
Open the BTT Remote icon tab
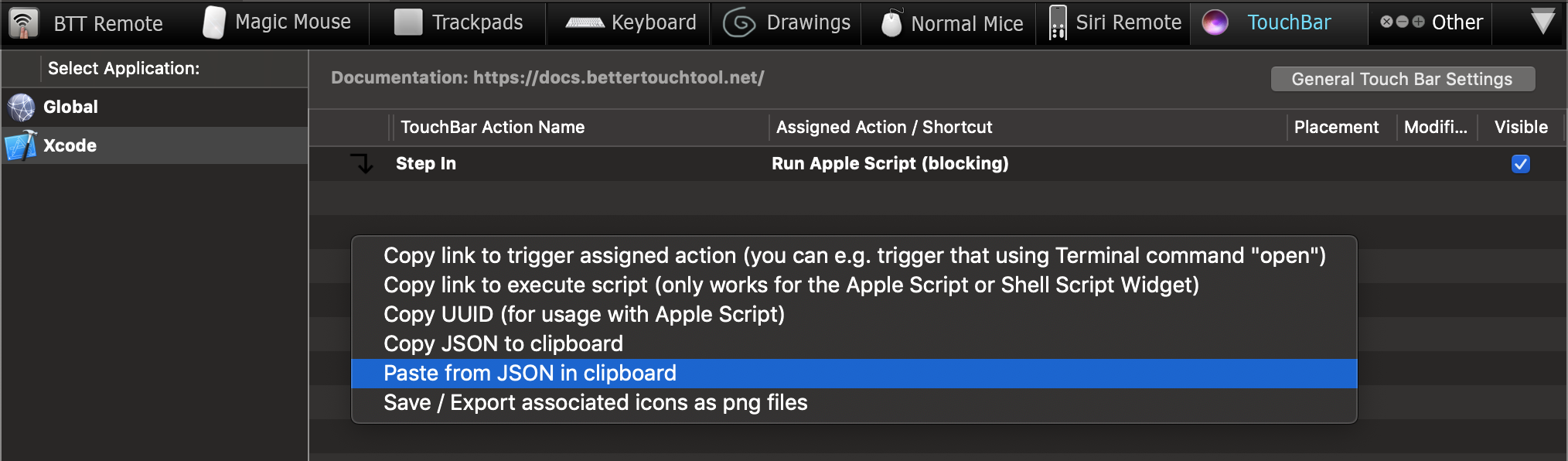tap(23, 23)
